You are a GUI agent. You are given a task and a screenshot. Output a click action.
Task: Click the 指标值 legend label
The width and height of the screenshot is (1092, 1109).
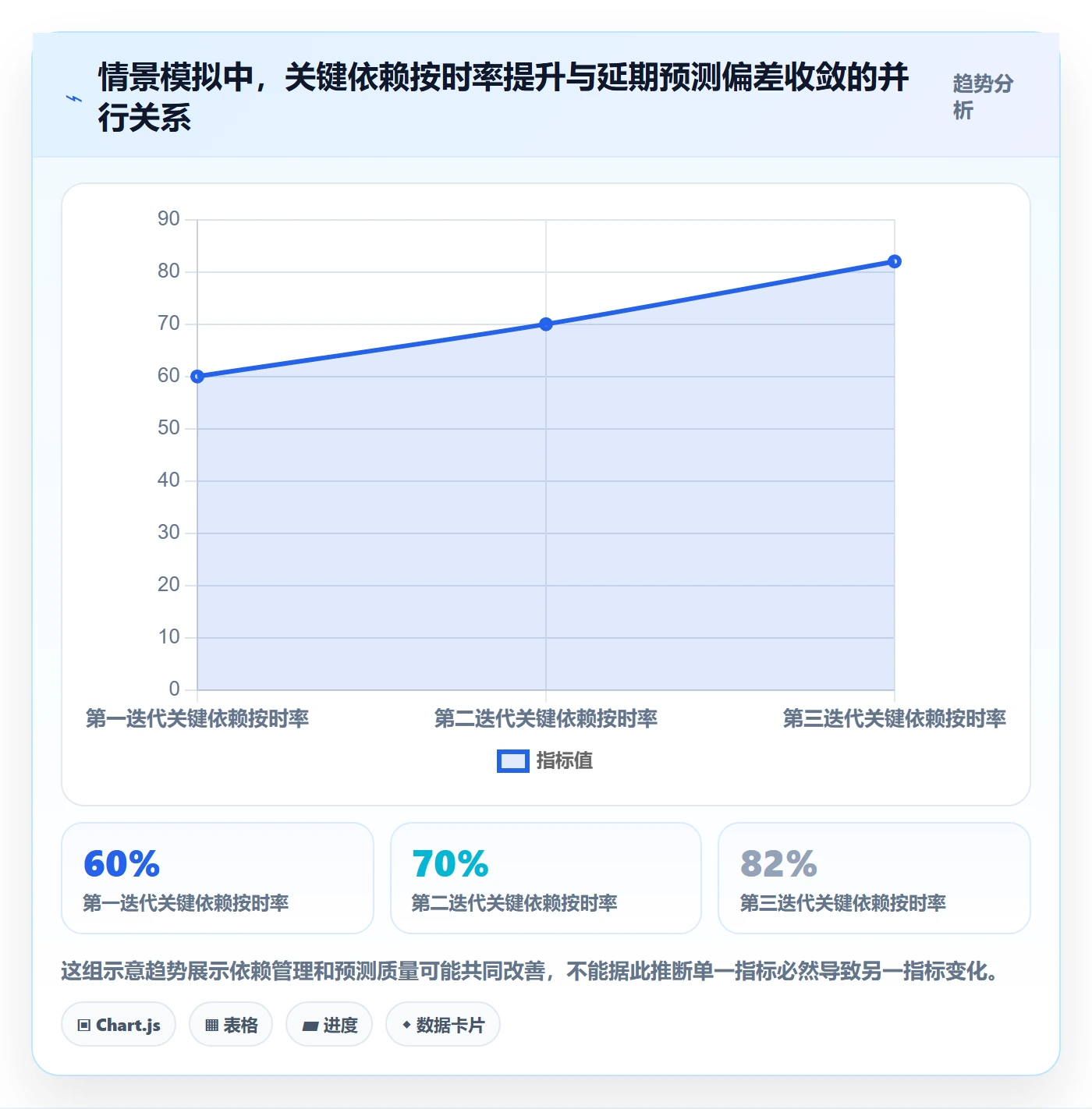click(565, 760)
